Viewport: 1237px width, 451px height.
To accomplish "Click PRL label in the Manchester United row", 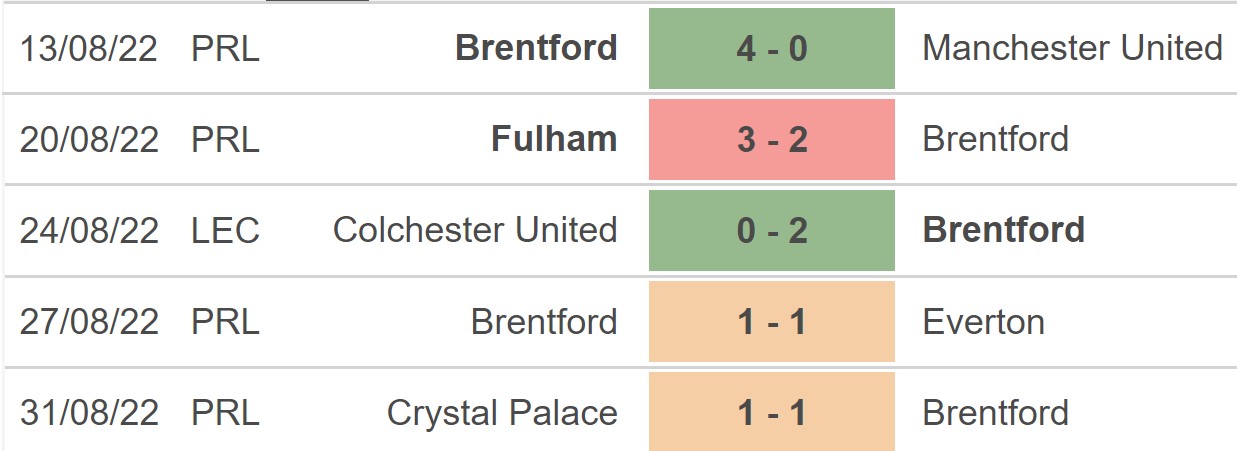I will [225, 48].
